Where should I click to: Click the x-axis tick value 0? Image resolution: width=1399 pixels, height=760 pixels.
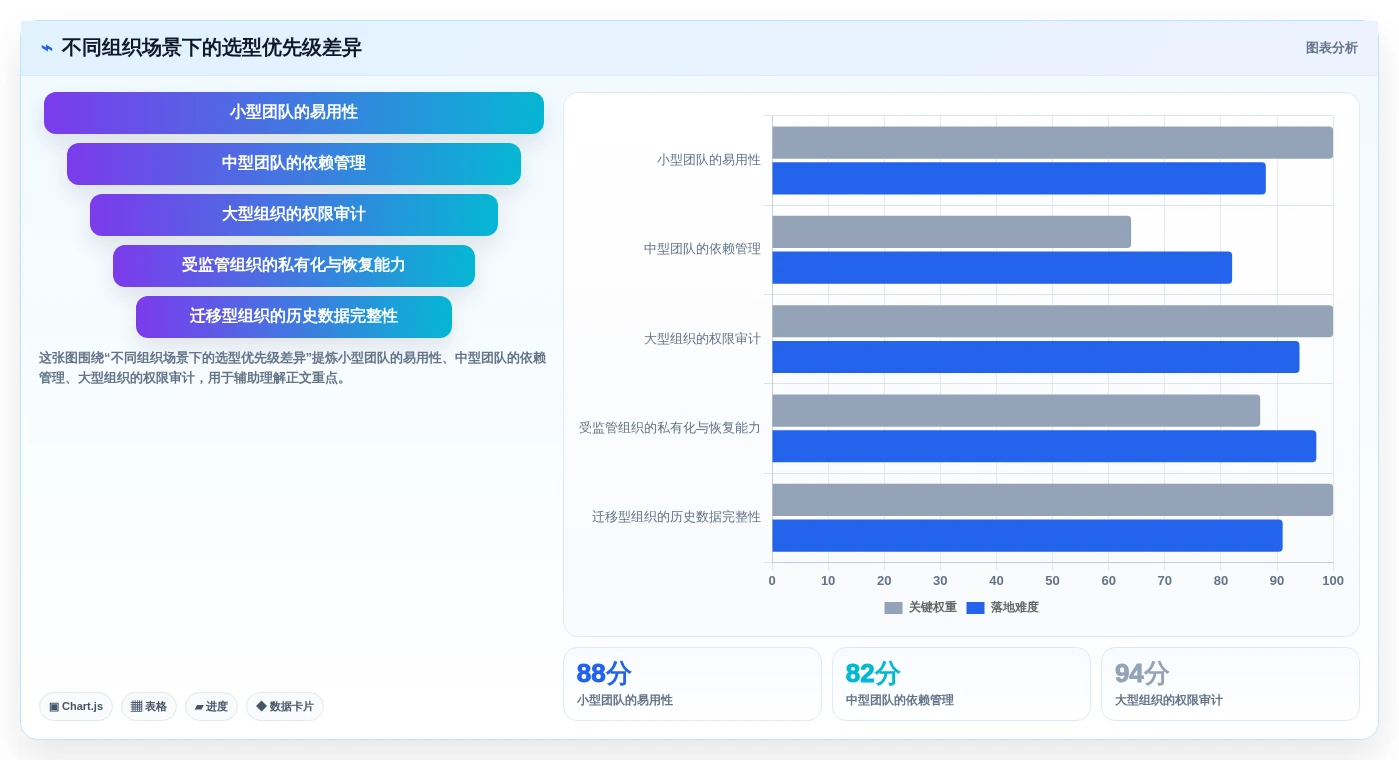[772, 581]
